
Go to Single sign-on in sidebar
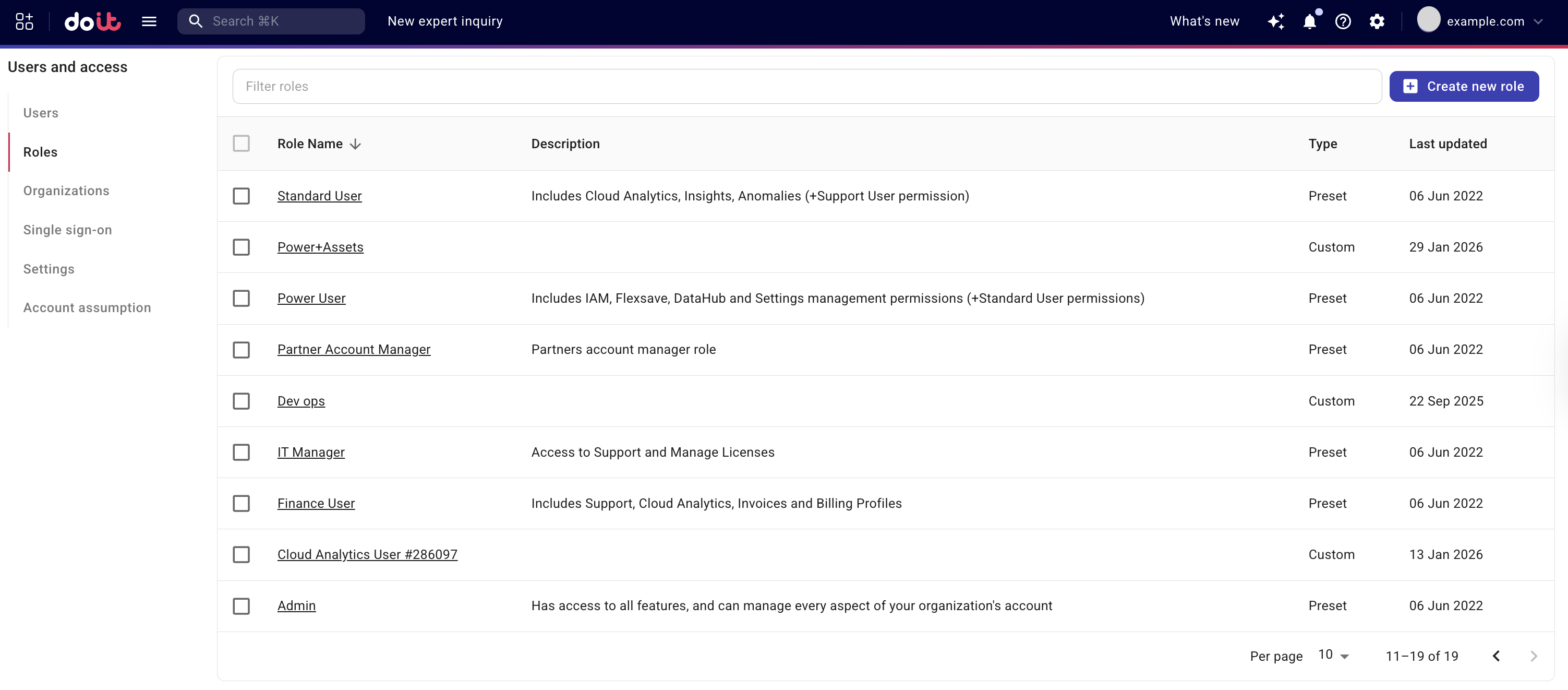pos(68,230)
